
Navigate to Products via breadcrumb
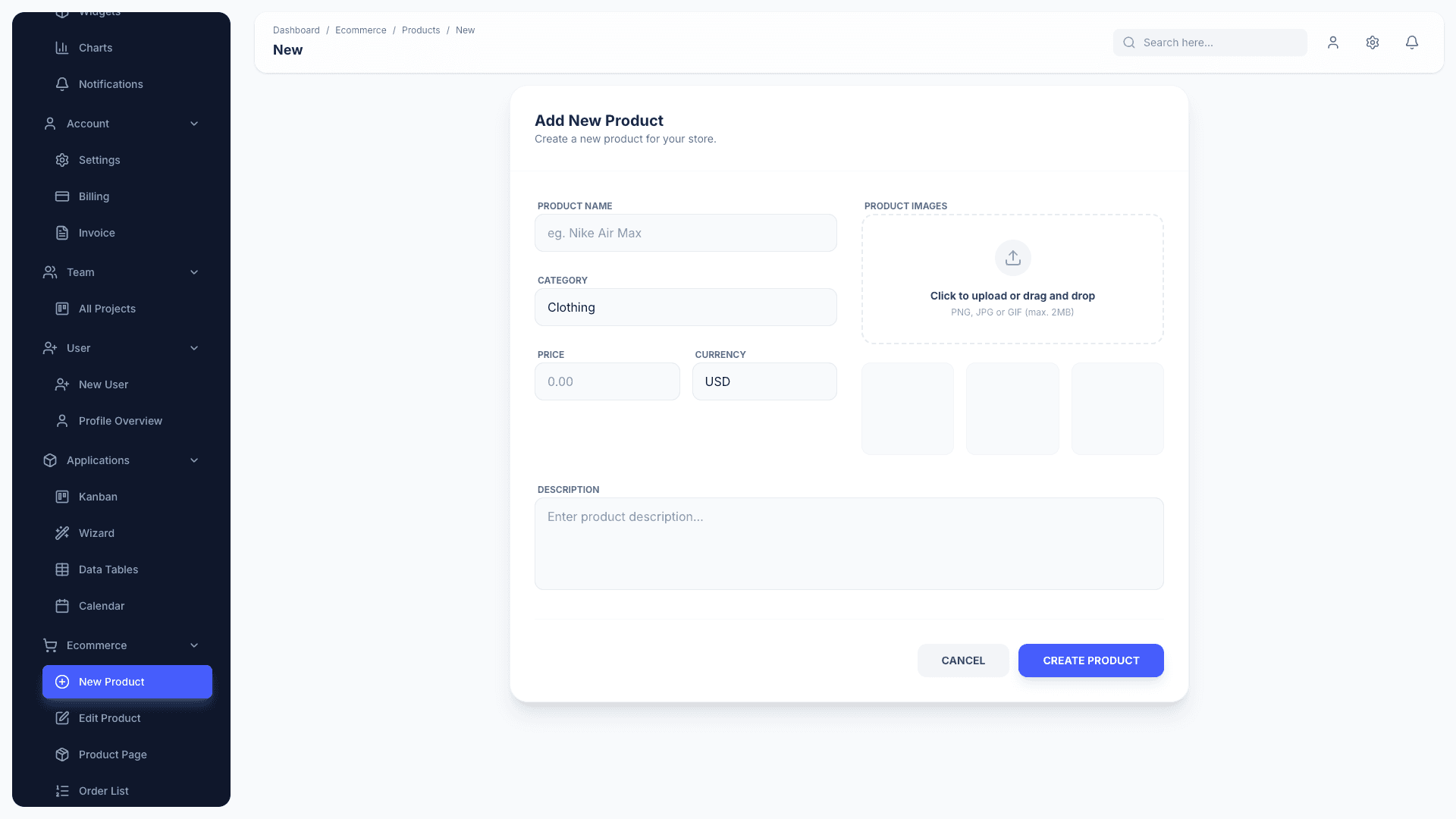(x=420, y=30)
